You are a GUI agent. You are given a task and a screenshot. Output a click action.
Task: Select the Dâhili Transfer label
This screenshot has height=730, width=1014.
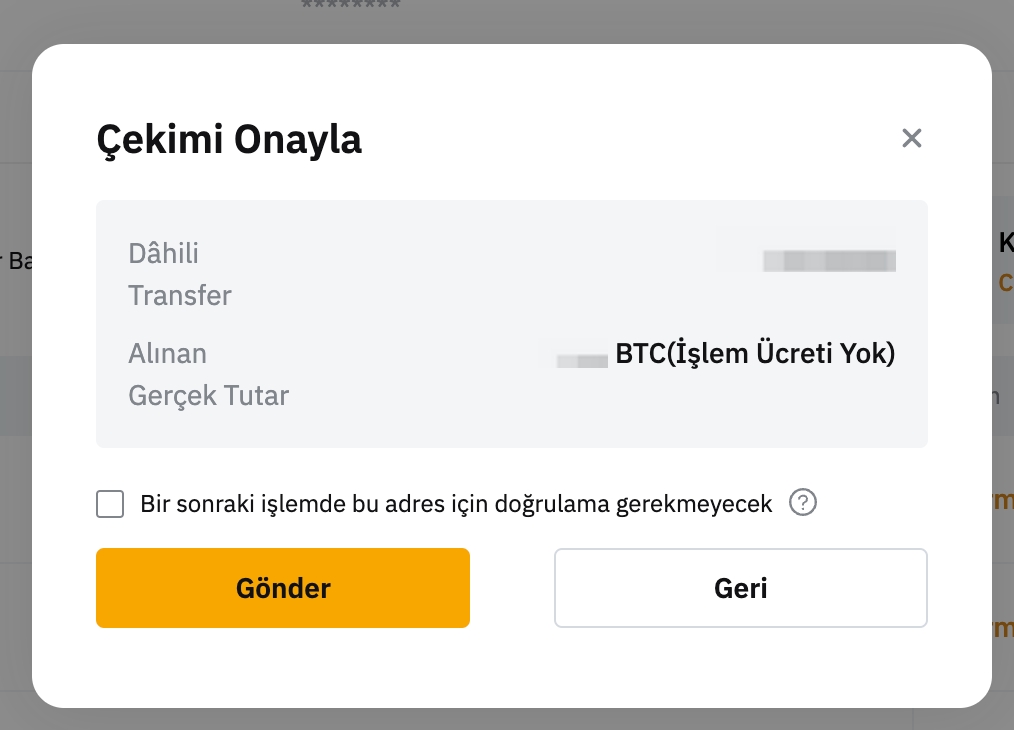pyautogui.click(x=180, y=274)
